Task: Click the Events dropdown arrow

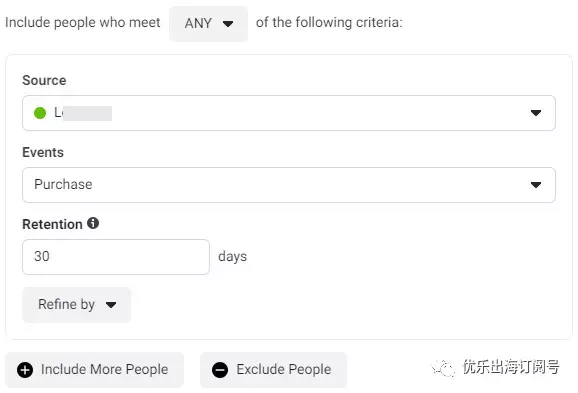Action: (536, 185)
